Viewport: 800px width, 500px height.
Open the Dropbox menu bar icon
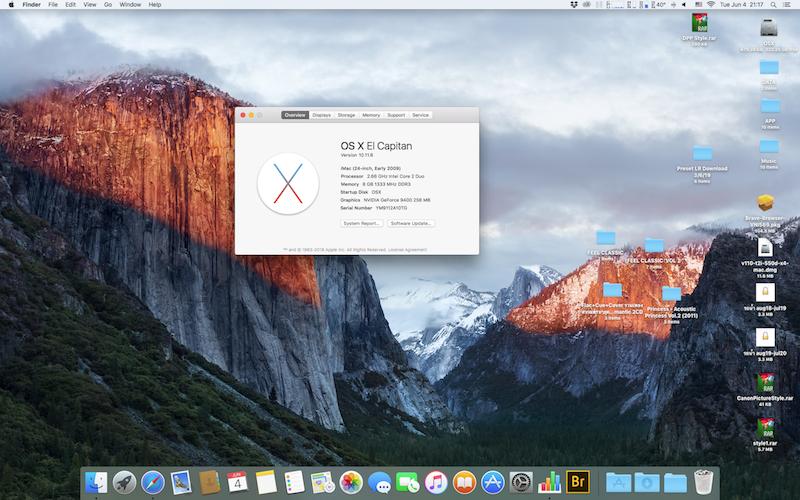click(x=574, y=5)
